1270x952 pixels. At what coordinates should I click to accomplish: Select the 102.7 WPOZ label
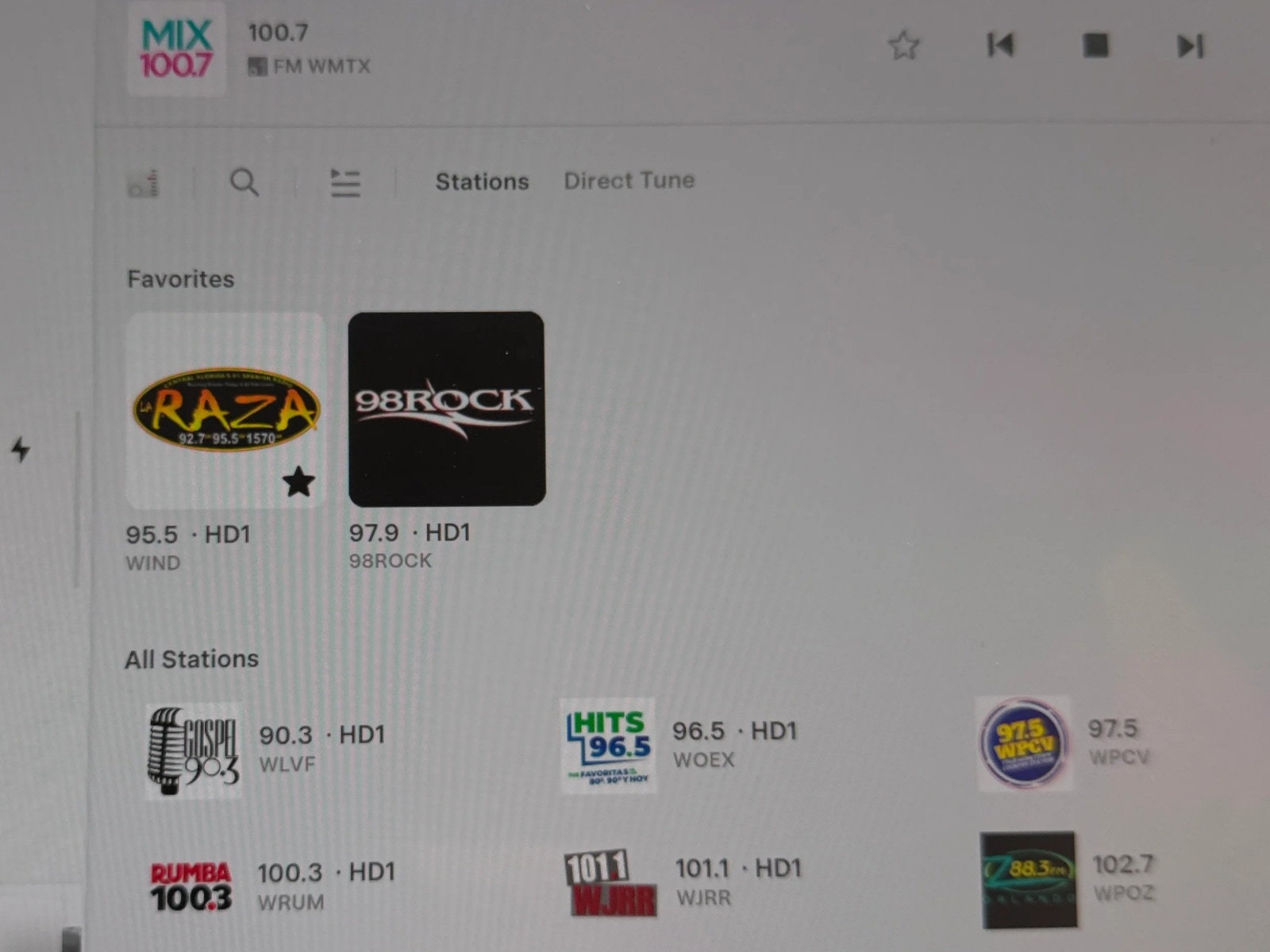pyautogui.click(x=1124, y=877)
